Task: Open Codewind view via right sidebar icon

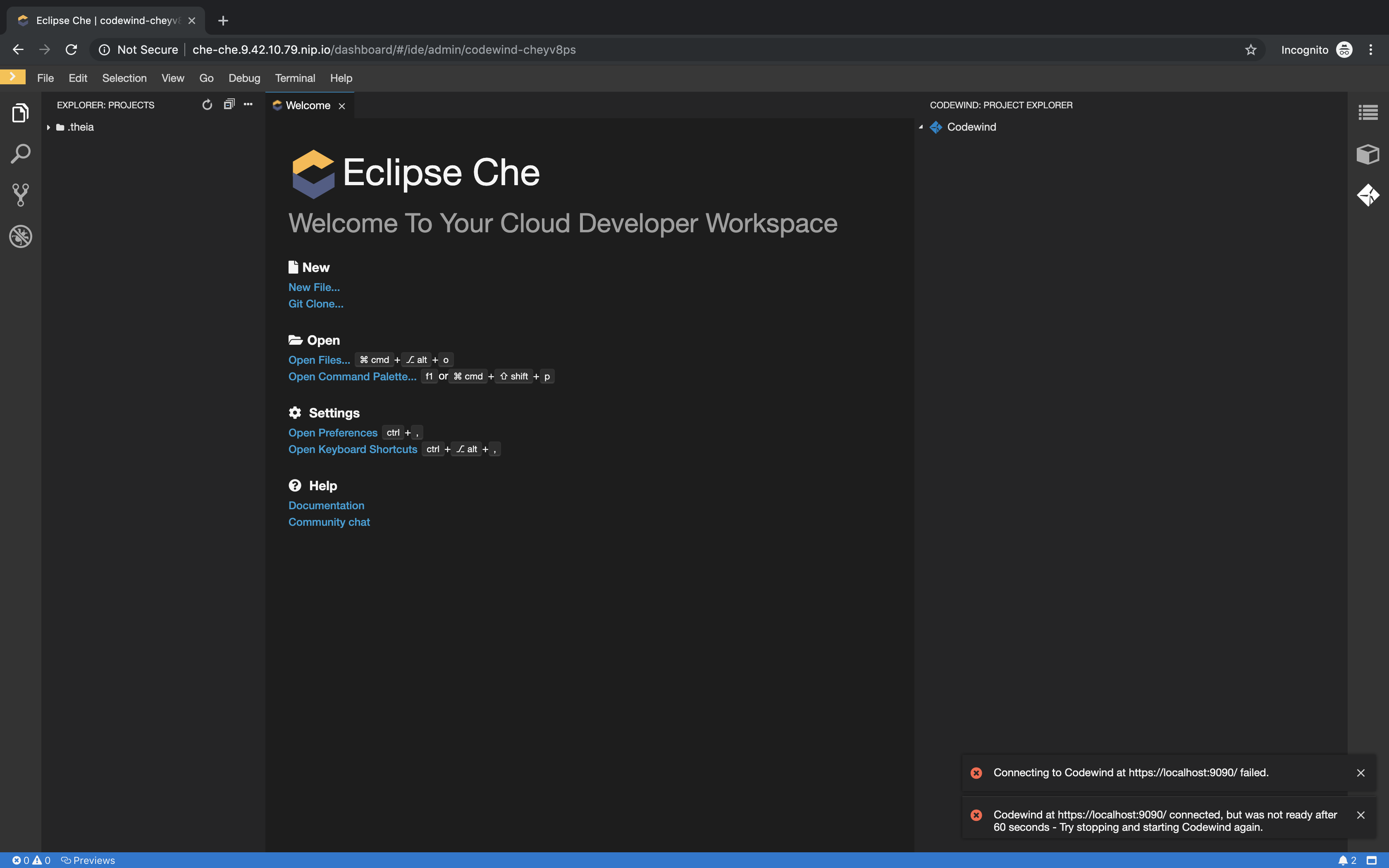Action: [x=1368, y=195]
